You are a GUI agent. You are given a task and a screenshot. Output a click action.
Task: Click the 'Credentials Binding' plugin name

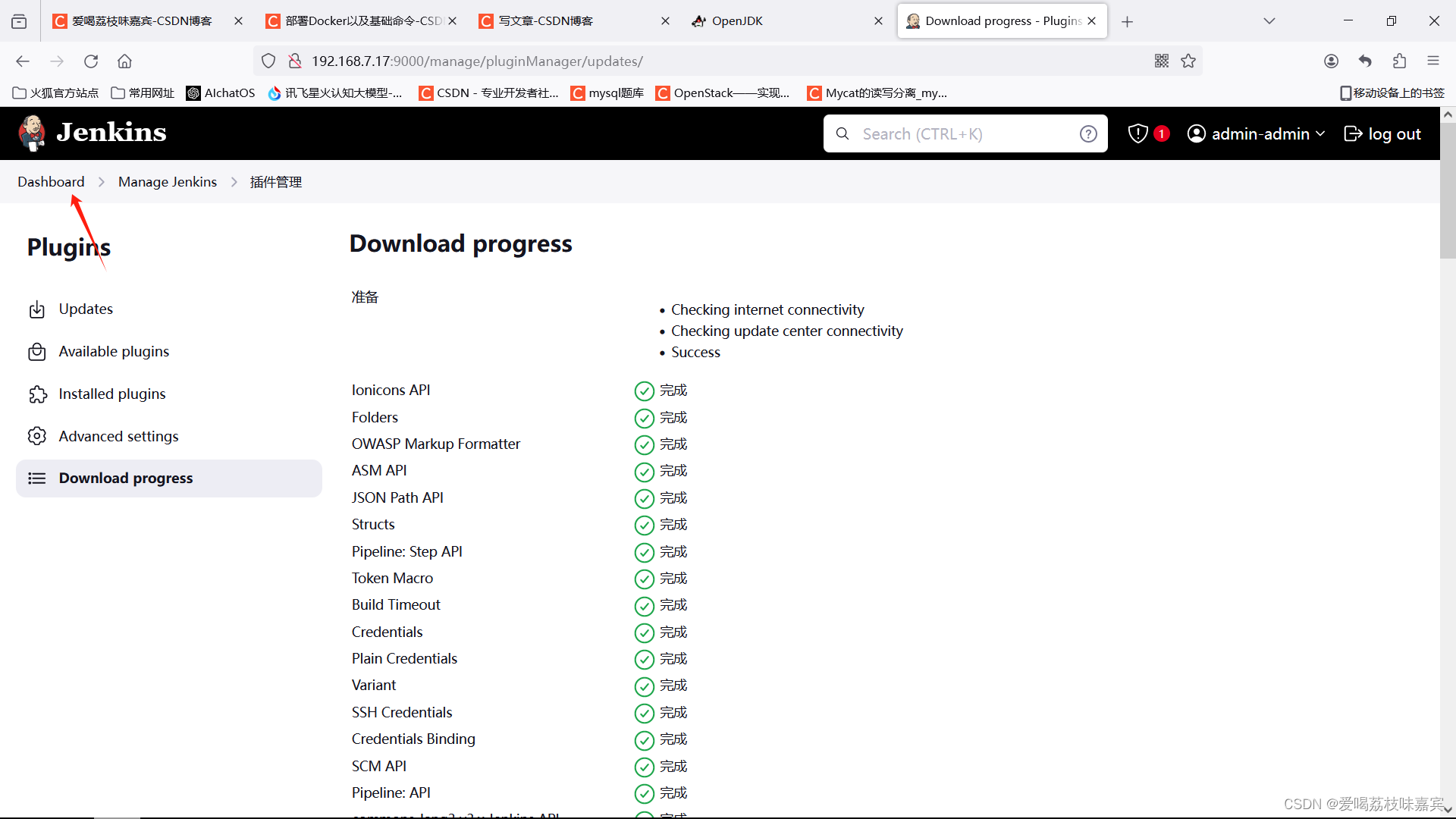413,739
